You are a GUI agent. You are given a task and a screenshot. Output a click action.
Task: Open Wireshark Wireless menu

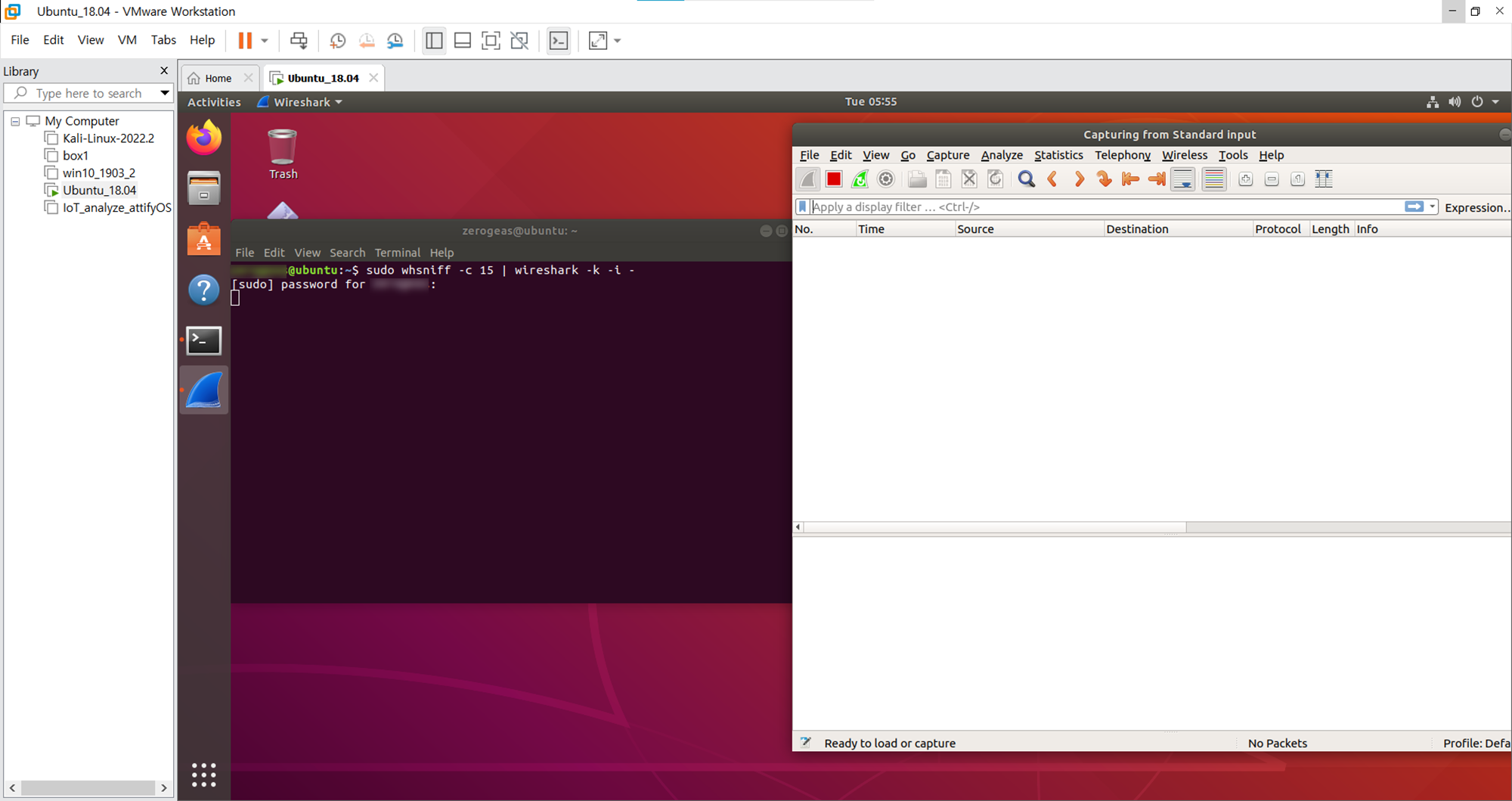pyautogui.click(x=1185, y=155)
